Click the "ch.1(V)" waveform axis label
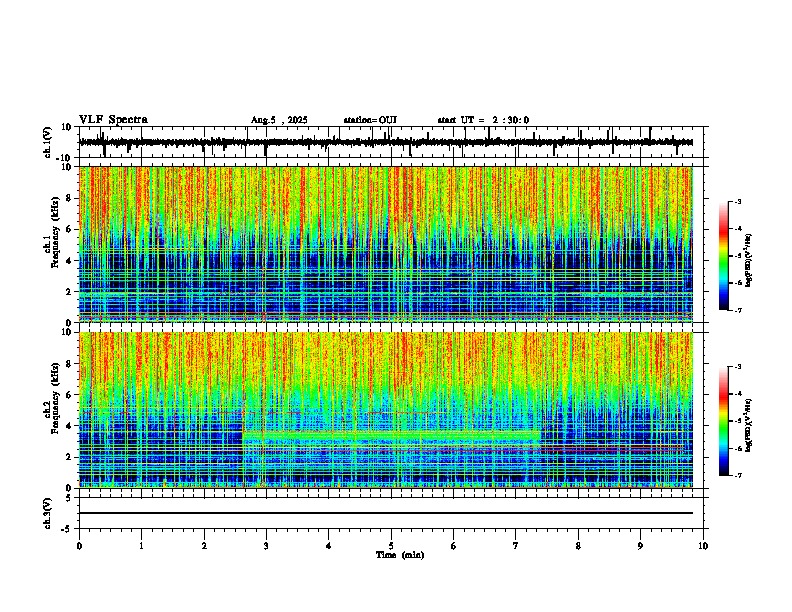This screenshot has height=612, width=792. [x=48, y=142]
